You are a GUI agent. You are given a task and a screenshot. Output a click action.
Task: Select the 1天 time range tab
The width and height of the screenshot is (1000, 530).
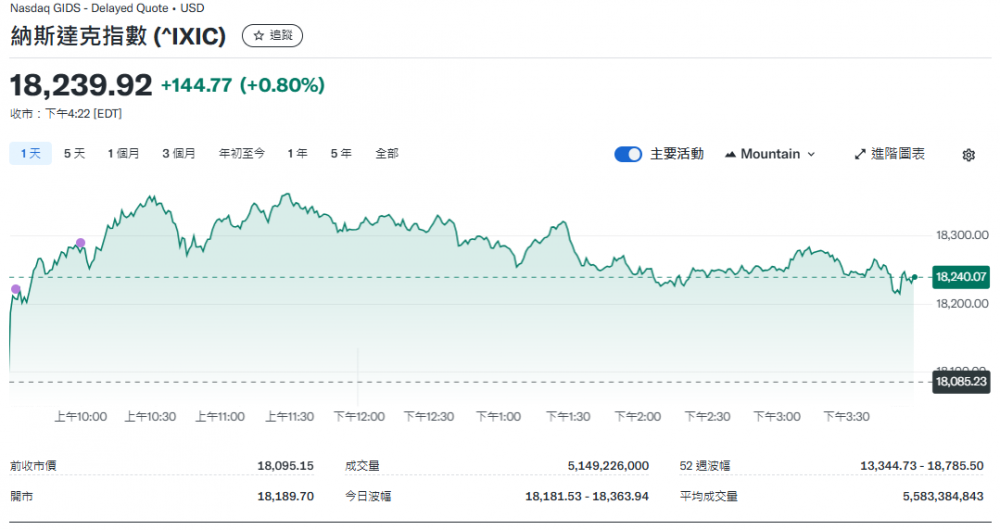click(30, 154)
